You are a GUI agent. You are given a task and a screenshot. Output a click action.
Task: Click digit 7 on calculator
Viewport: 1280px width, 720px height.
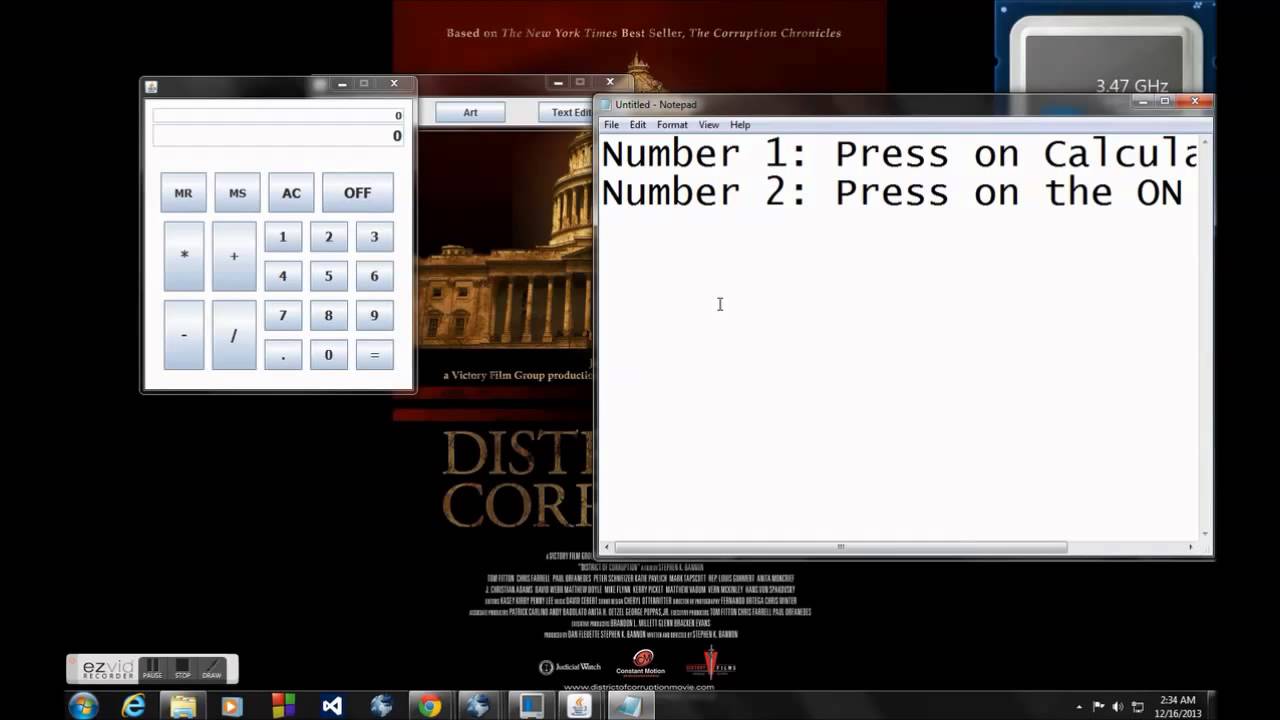pos(283,315)
